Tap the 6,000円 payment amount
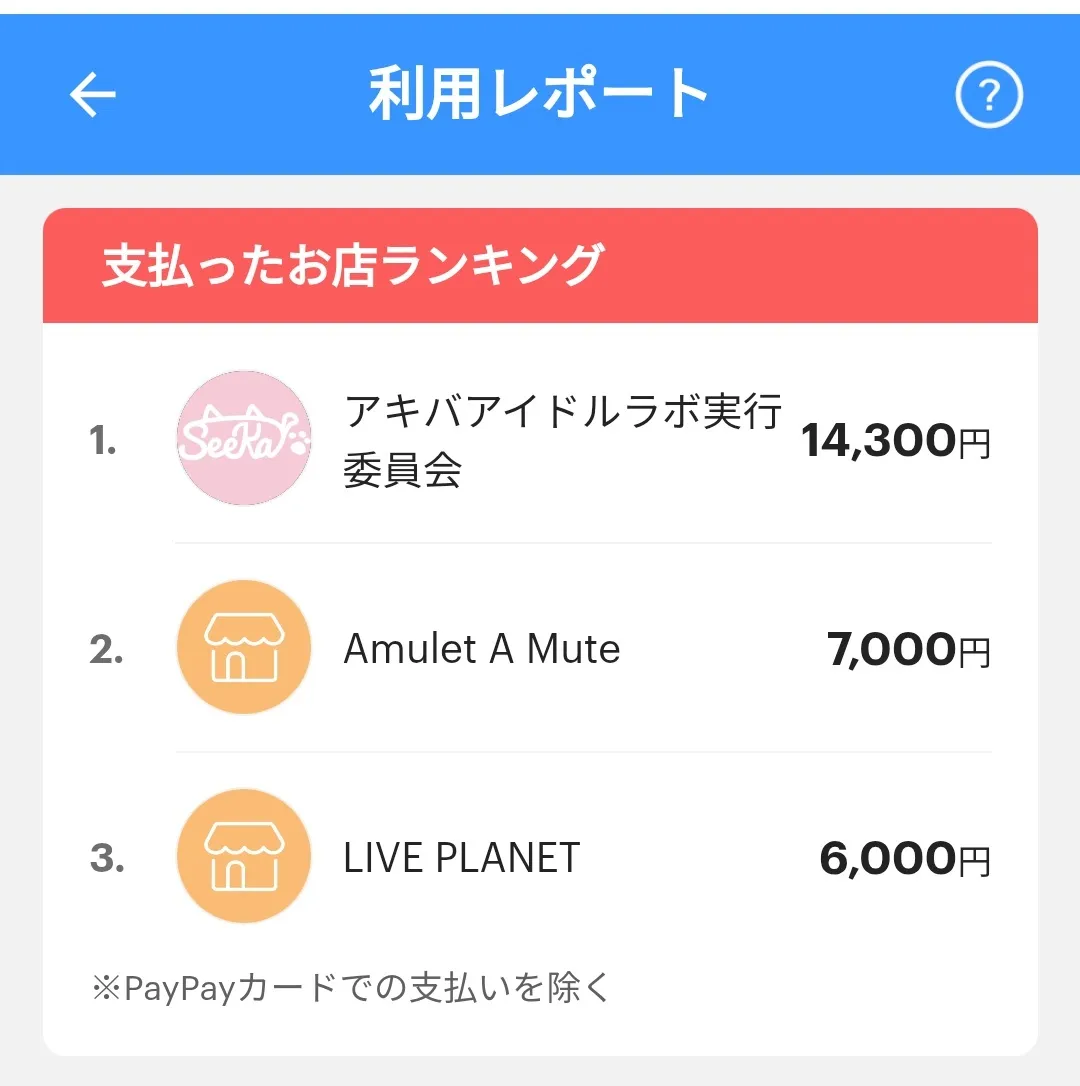 coord(888,859)
